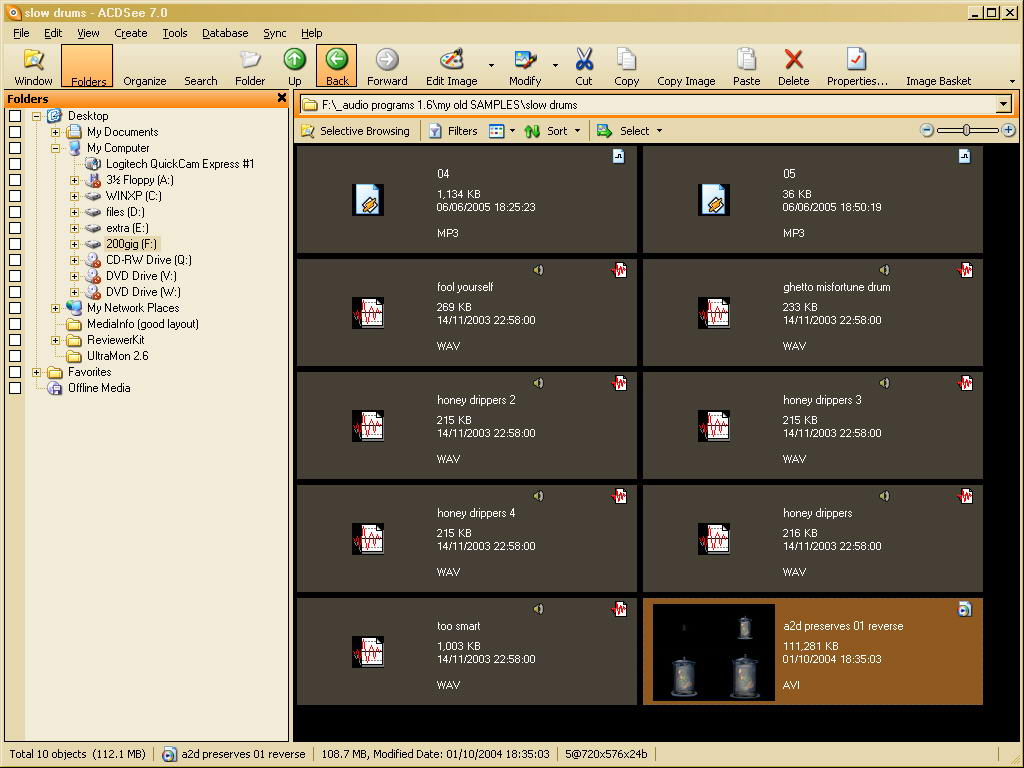Click the Search toolbar icon
This screenshot has height=768, width=1024.
[200, 66]
